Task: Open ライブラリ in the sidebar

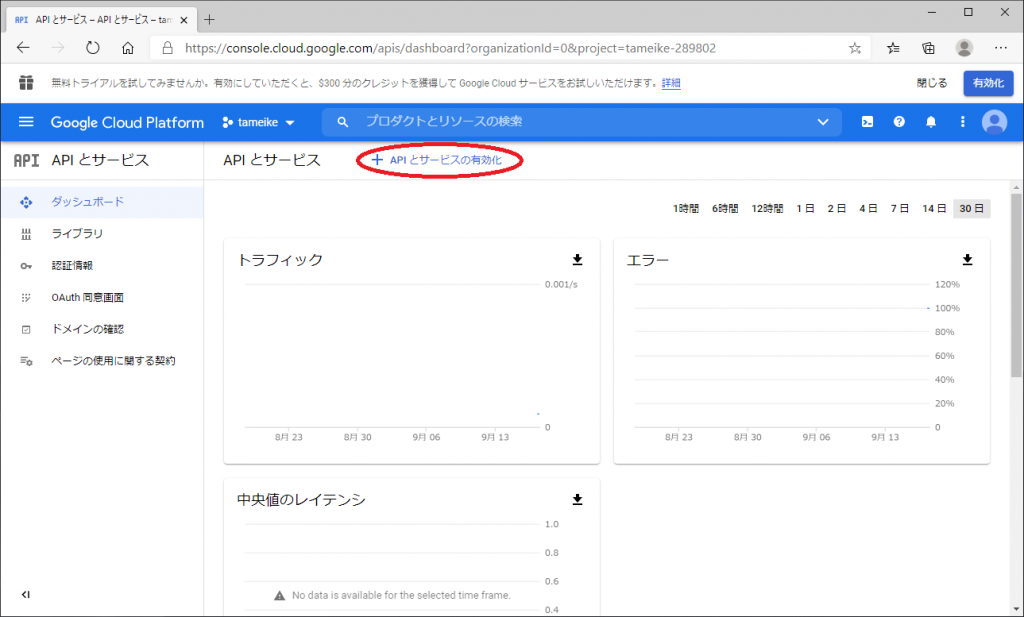Action: (77, 234)
